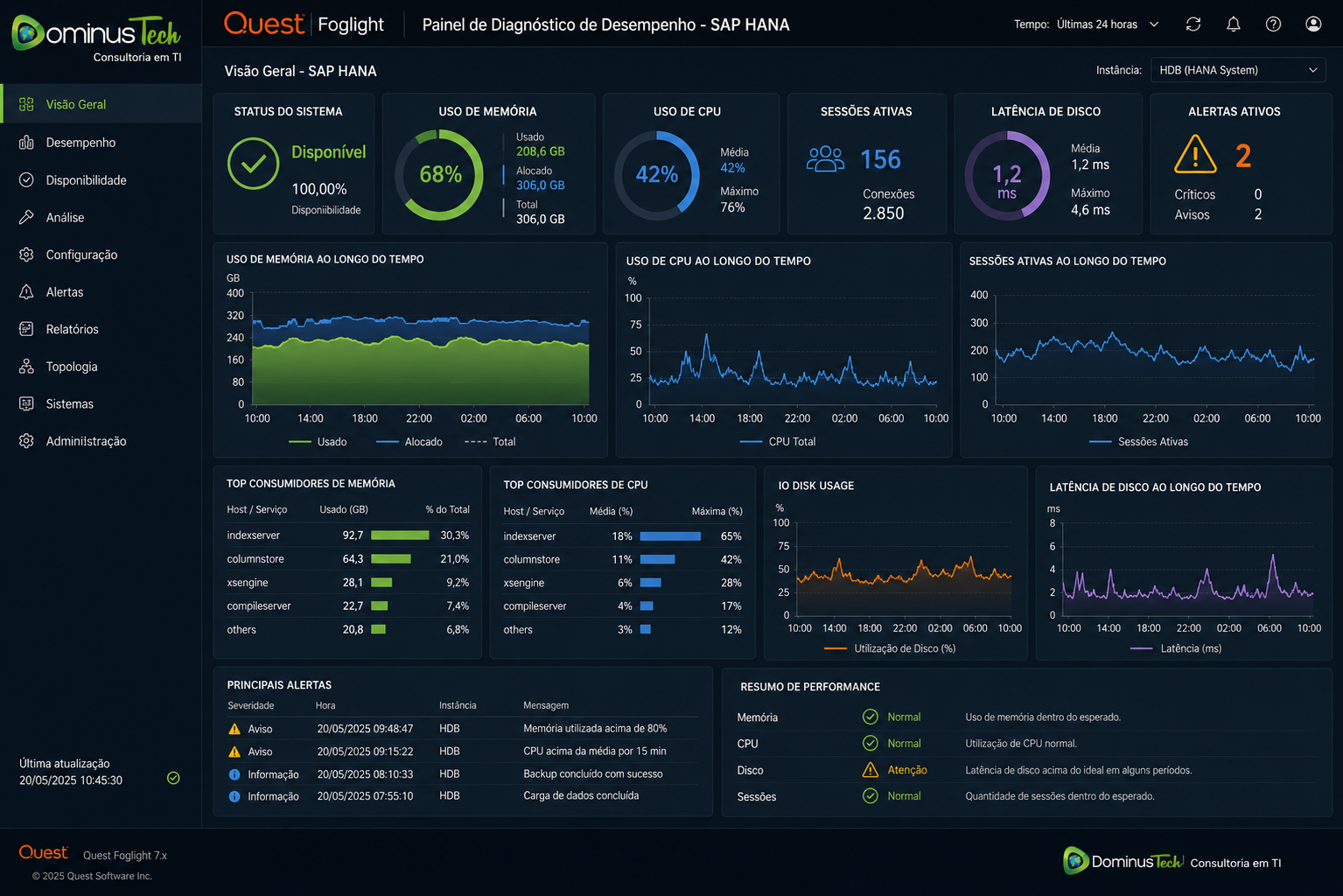1343x896 pixels.
Task: Toggle Usado series in memory chart legend
Action: (318, 442)
